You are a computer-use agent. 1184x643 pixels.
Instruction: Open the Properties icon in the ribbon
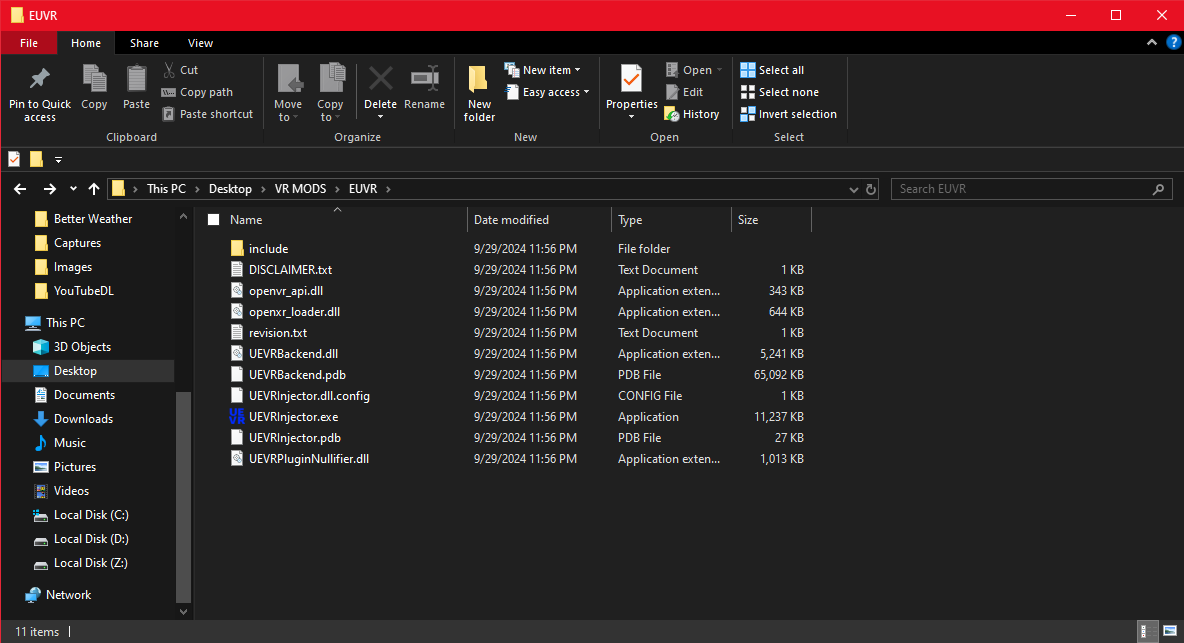pos(631,78)
